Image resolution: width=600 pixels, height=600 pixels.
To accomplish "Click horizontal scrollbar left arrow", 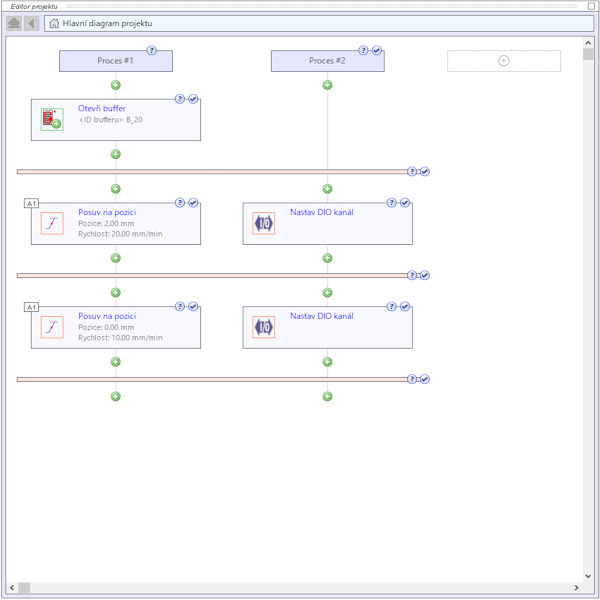I will pos(12,587).
